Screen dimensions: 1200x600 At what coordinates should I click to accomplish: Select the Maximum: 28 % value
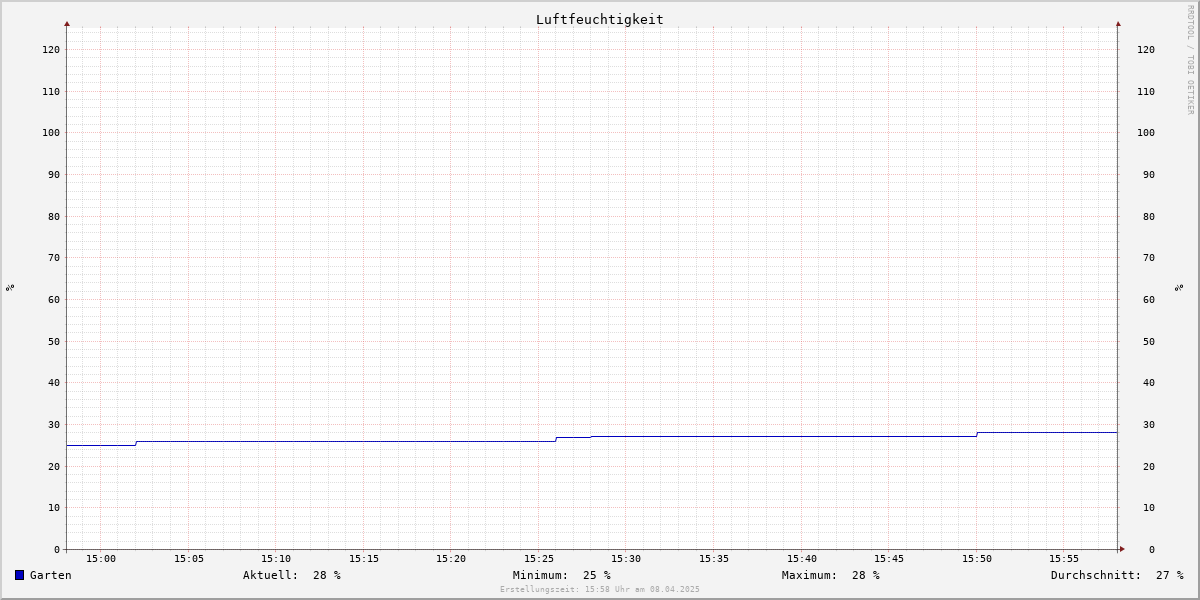(831, 575)
